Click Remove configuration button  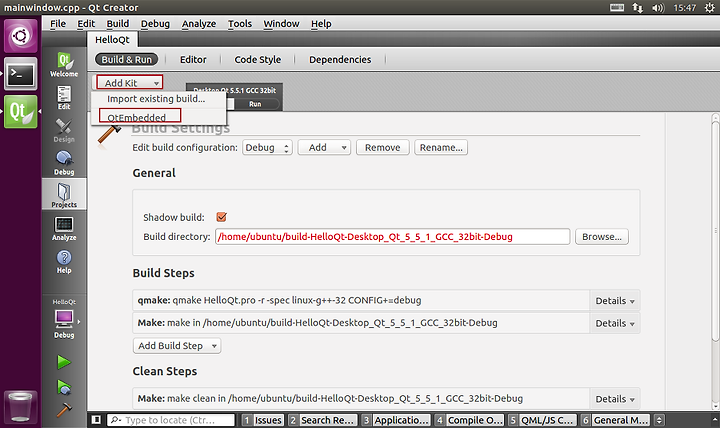(x=382, y=148)
